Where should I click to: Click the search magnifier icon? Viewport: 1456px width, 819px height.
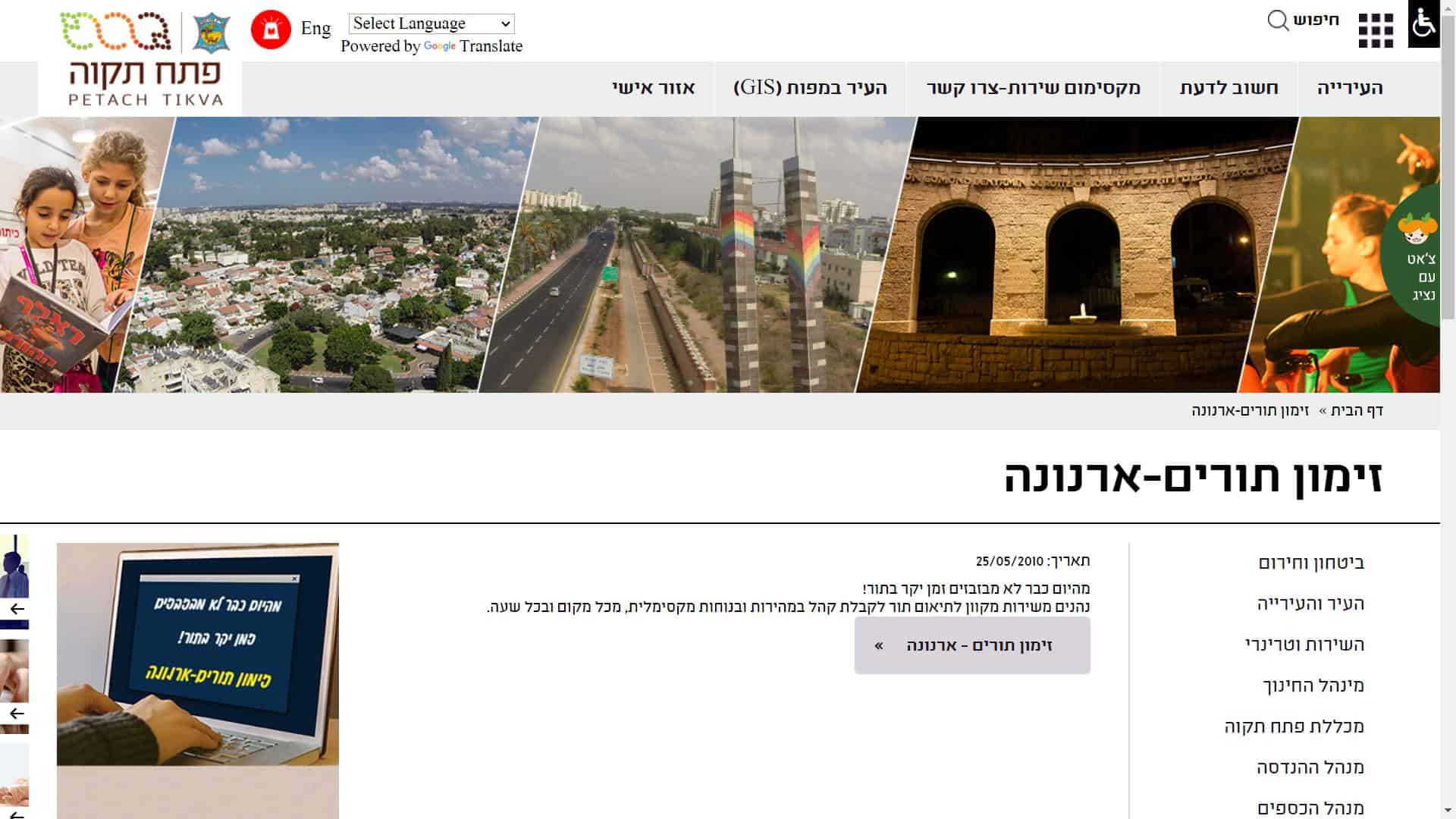1278,20
